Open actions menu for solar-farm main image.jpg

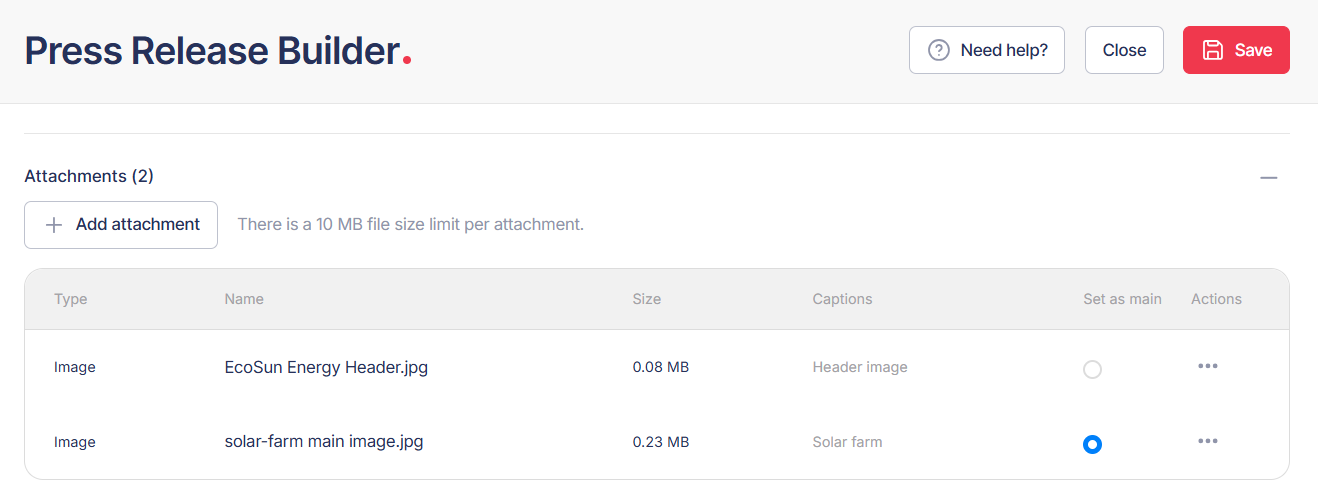point(1207,441)
